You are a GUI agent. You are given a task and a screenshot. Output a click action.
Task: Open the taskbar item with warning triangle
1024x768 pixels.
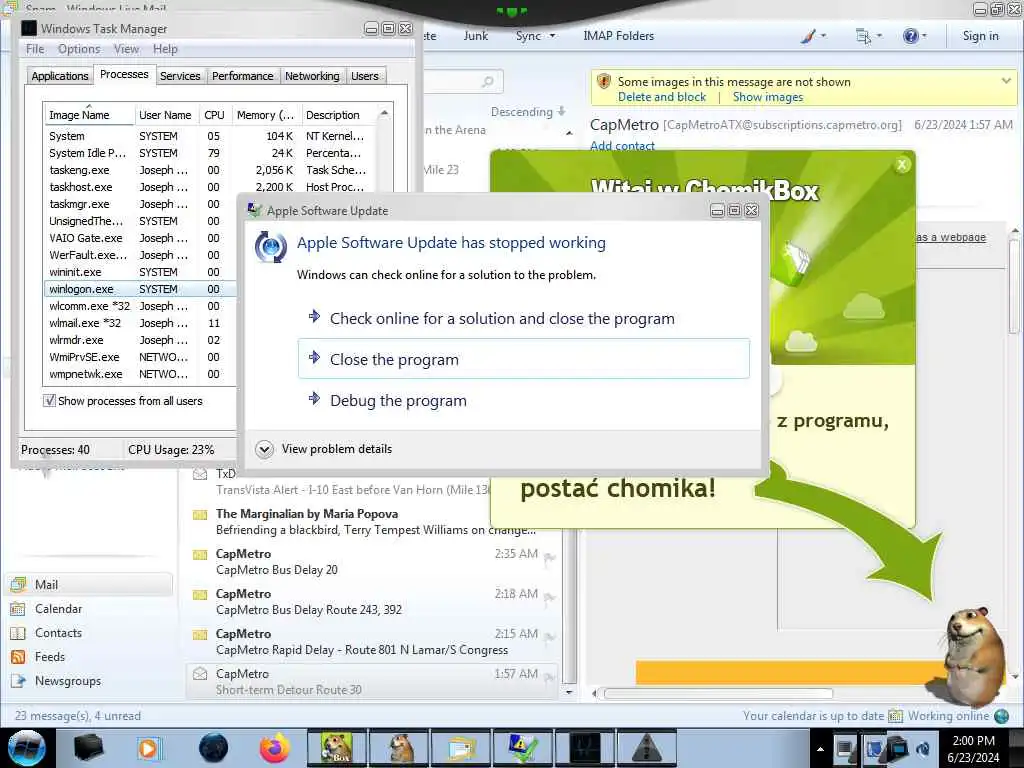click(x=647, y=748)
